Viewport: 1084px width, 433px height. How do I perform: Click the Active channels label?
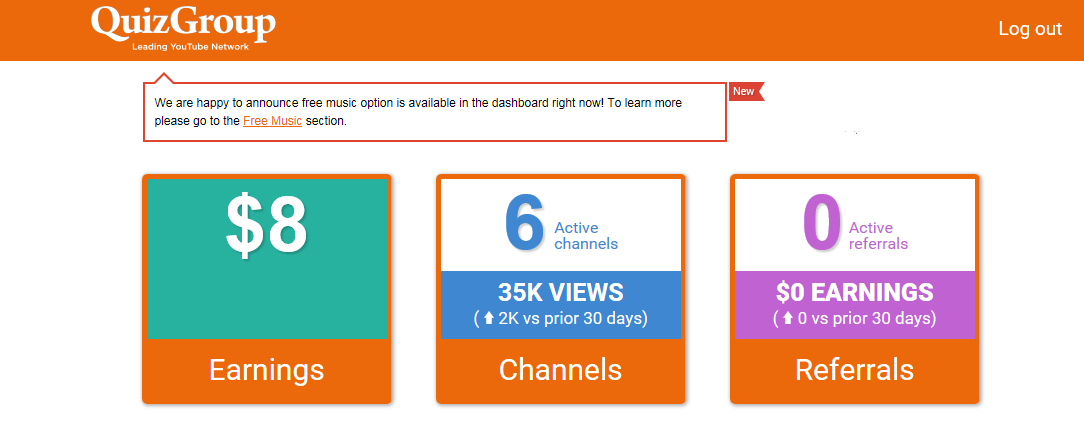[586, 236]
